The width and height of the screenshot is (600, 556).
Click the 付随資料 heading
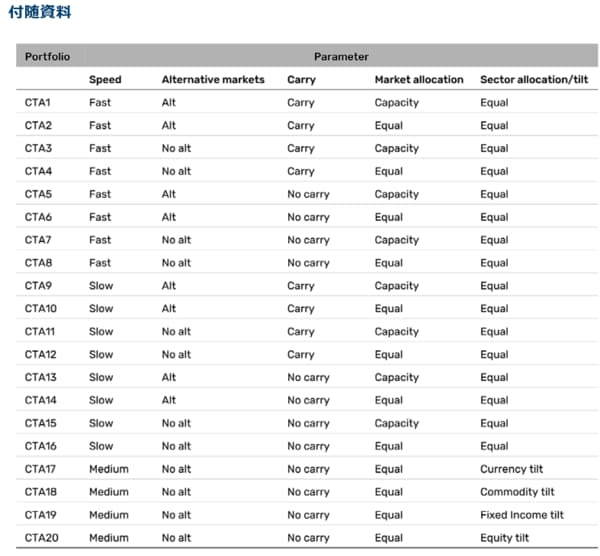tap(40, 14)
